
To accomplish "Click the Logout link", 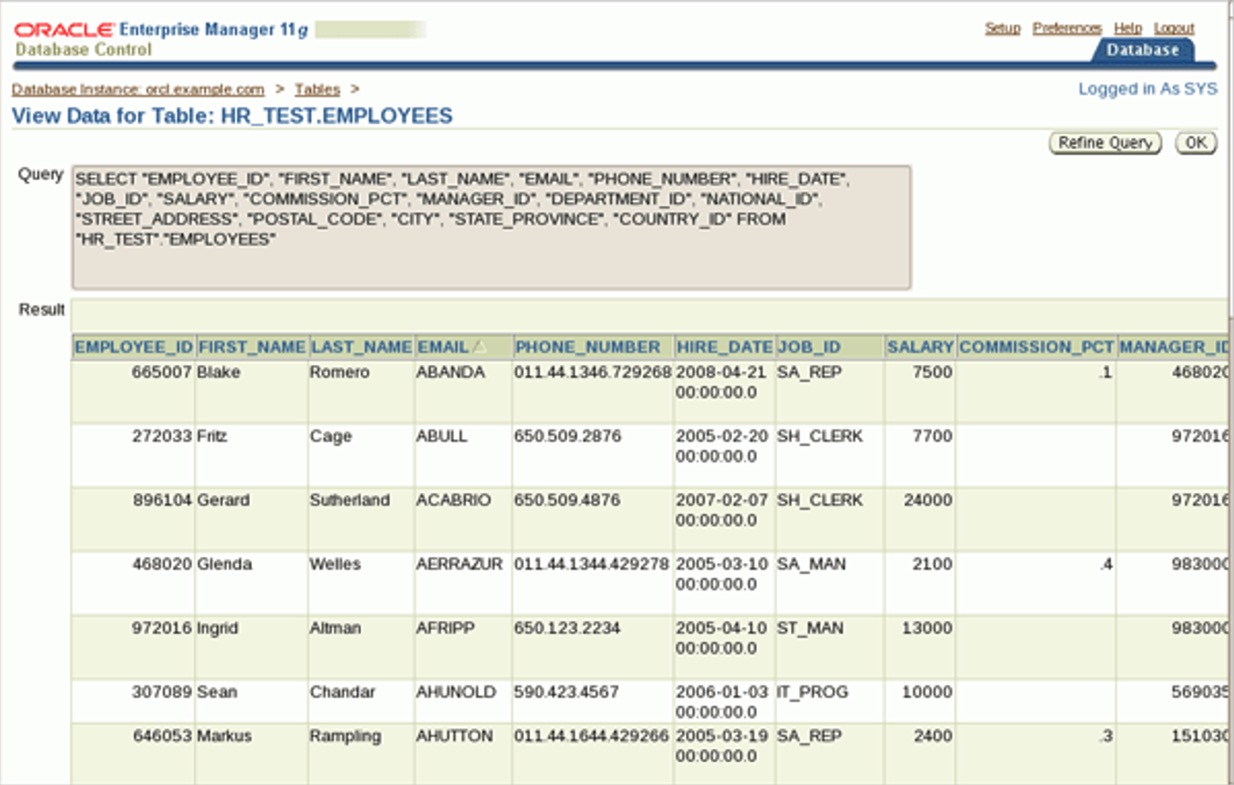I will (1174, 28).
